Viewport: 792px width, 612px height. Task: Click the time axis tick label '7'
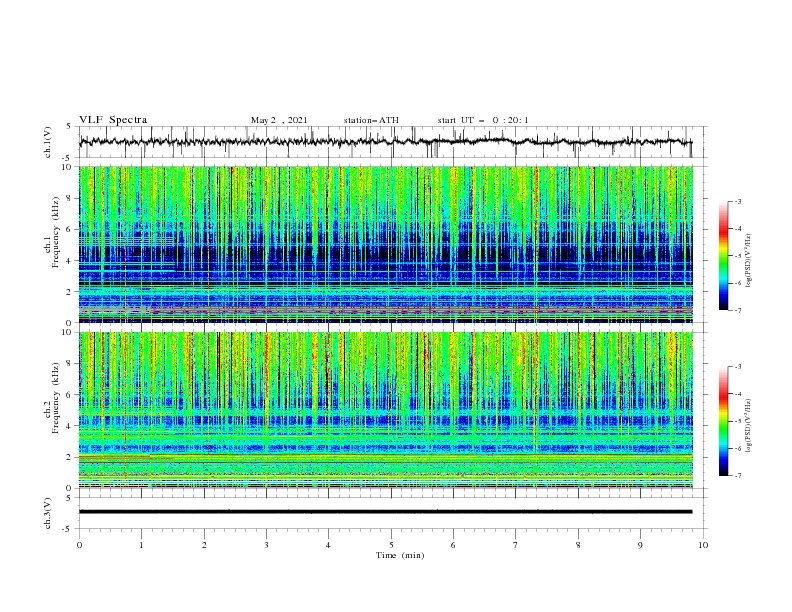click(516, 545)
